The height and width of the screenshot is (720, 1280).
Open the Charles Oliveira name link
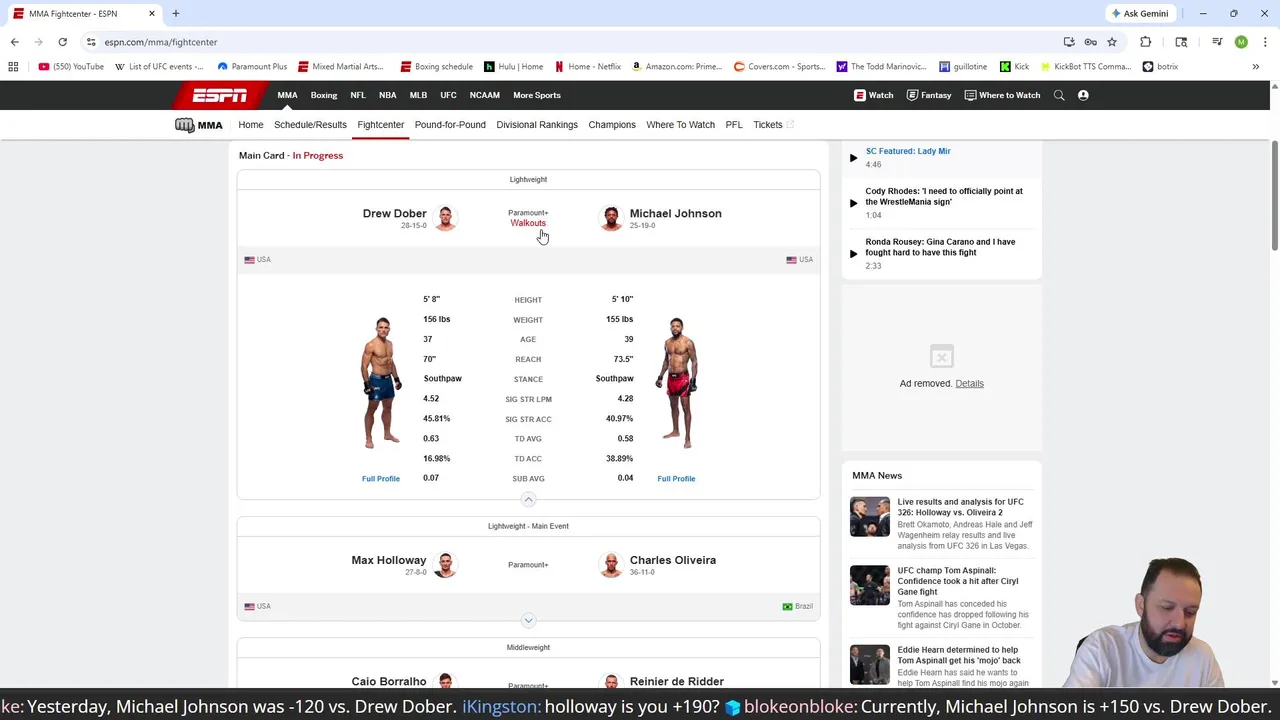click(x=673, y=560)
